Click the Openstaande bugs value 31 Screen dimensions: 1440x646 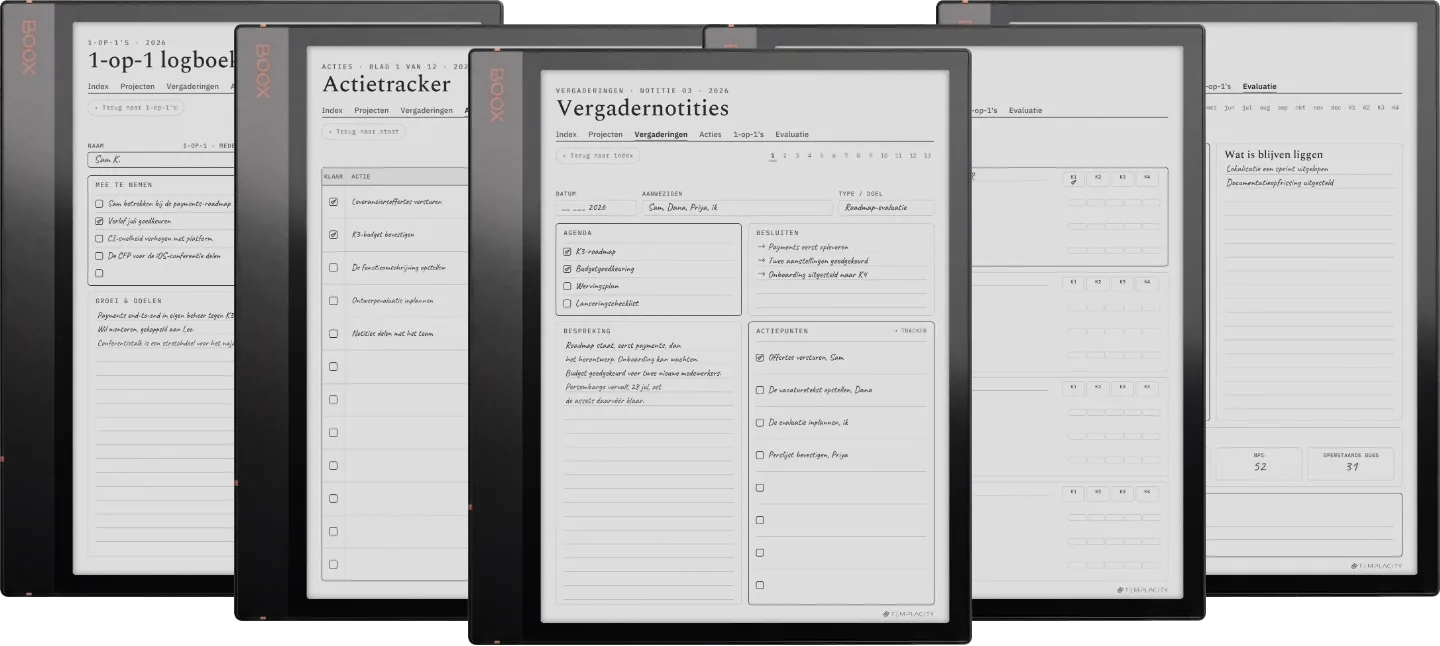click(x=1352, y=467)
